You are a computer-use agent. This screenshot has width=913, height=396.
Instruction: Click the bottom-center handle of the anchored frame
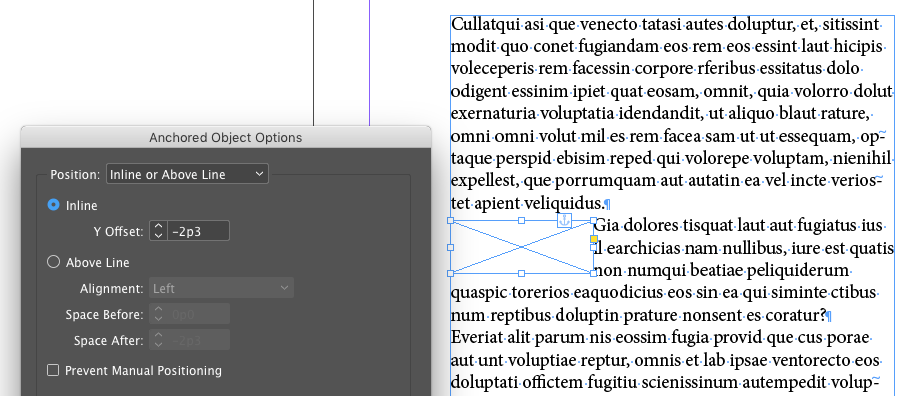pos(522,273)
